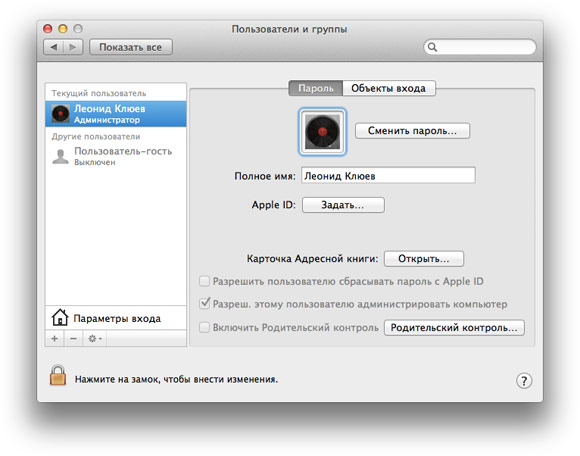Viewport: 580px width, 456px height.
Task: Add a new user with plus button
Action: pyautogui.click(x=55, y=338)
